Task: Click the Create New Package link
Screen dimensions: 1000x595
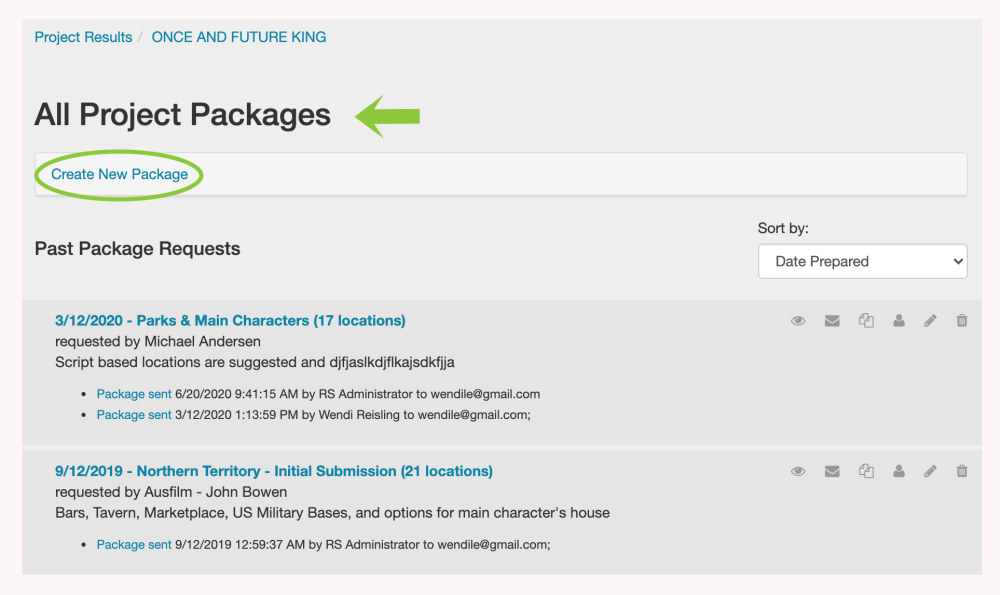Action: pyautogui.click(x=120, y=174)
